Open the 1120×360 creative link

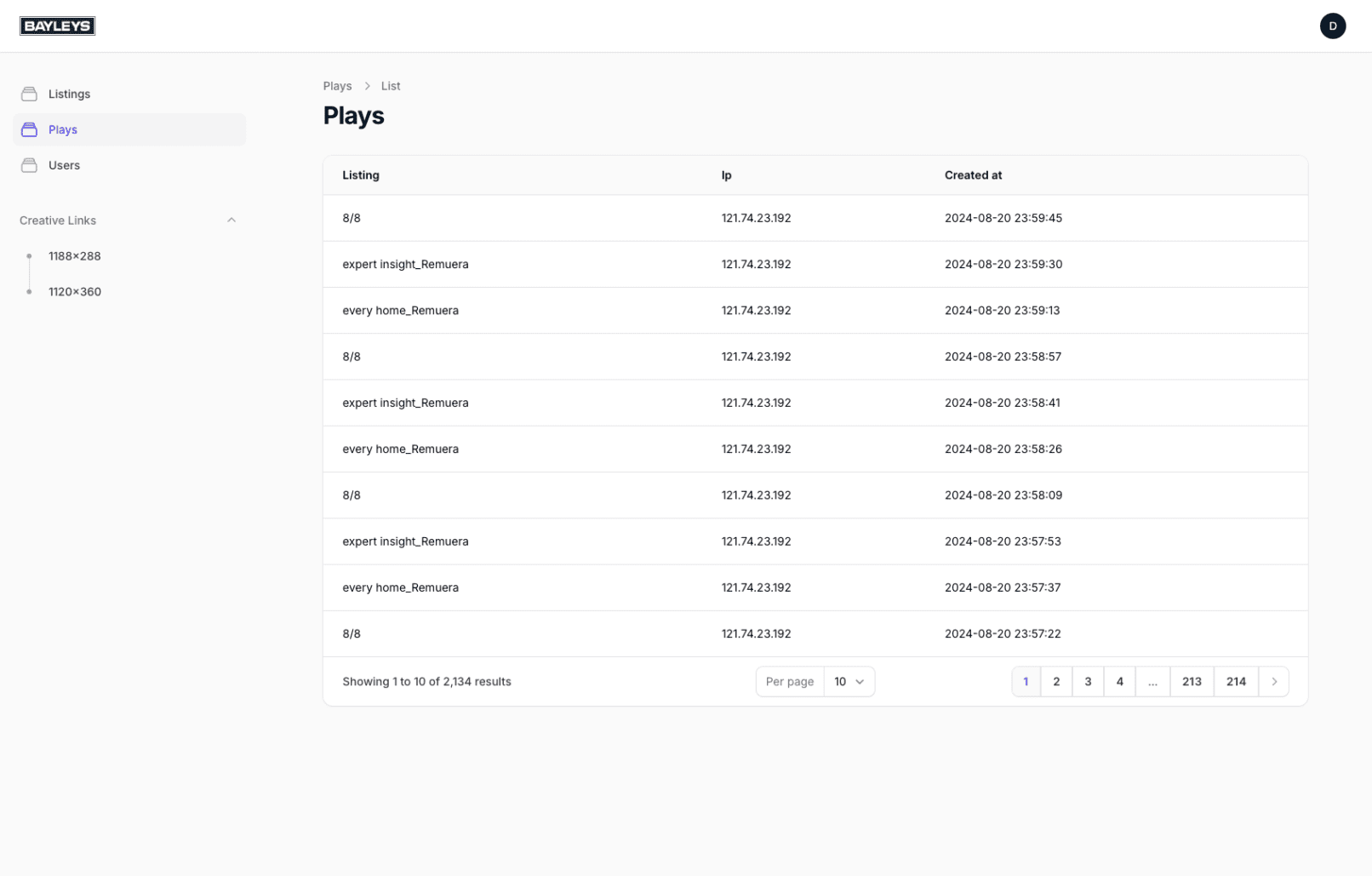pyautogui.click(x=75, y=292)
